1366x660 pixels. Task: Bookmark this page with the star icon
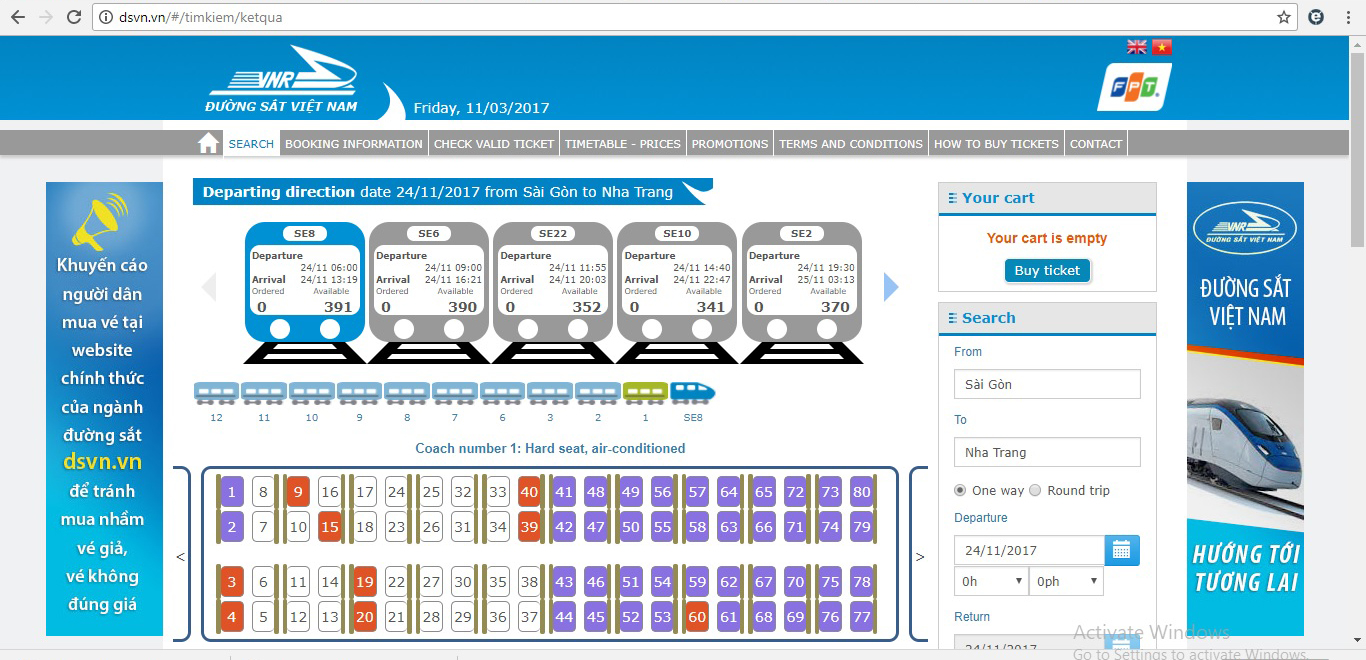1284,17
